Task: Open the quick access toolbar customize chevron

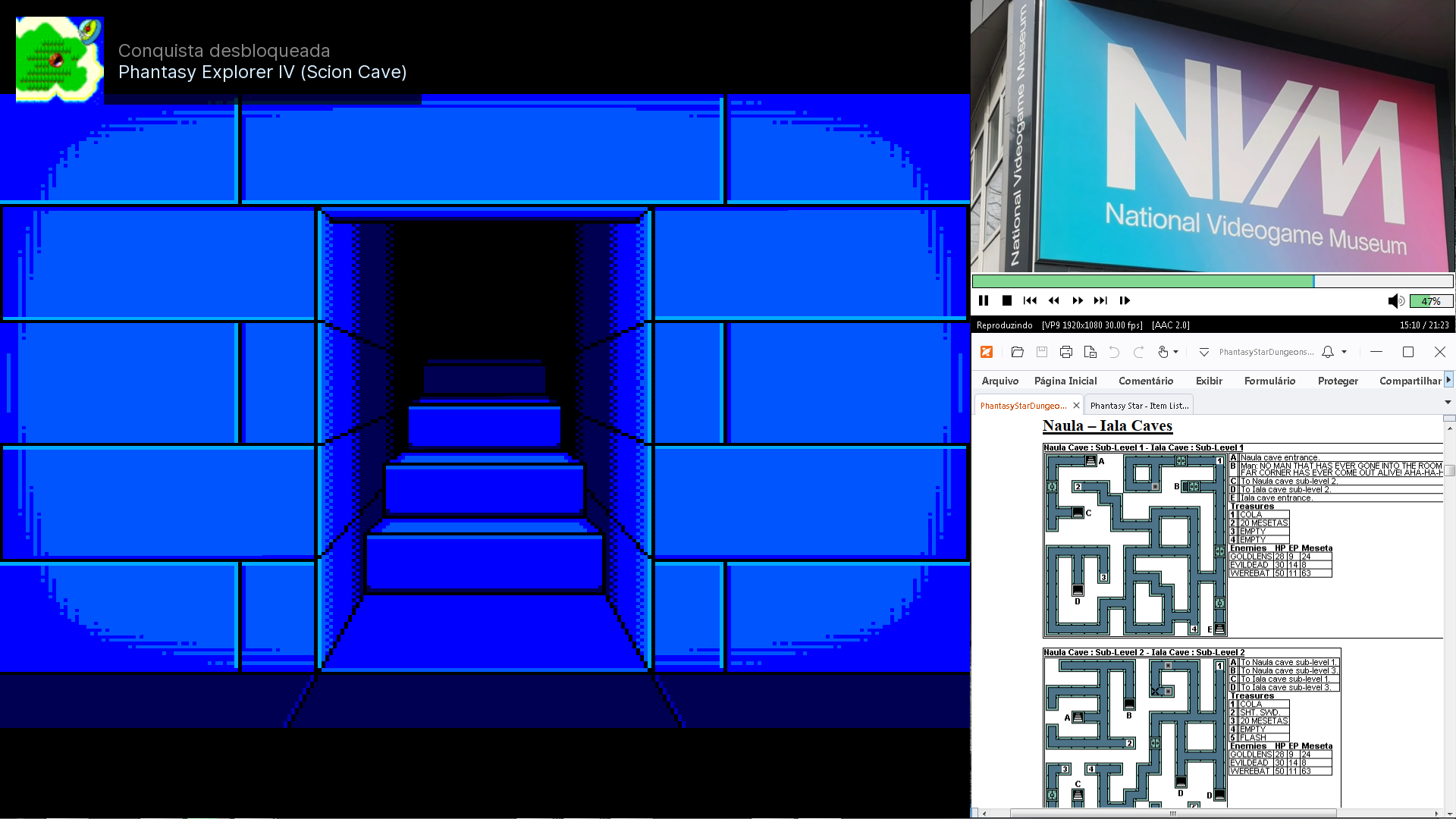Action: [x=1203, y=352]
